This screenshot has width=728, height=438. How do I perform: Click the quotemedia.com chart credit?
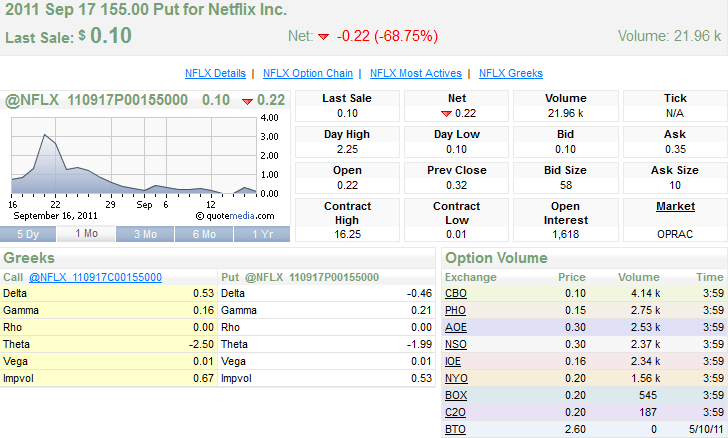coord(235,216)
